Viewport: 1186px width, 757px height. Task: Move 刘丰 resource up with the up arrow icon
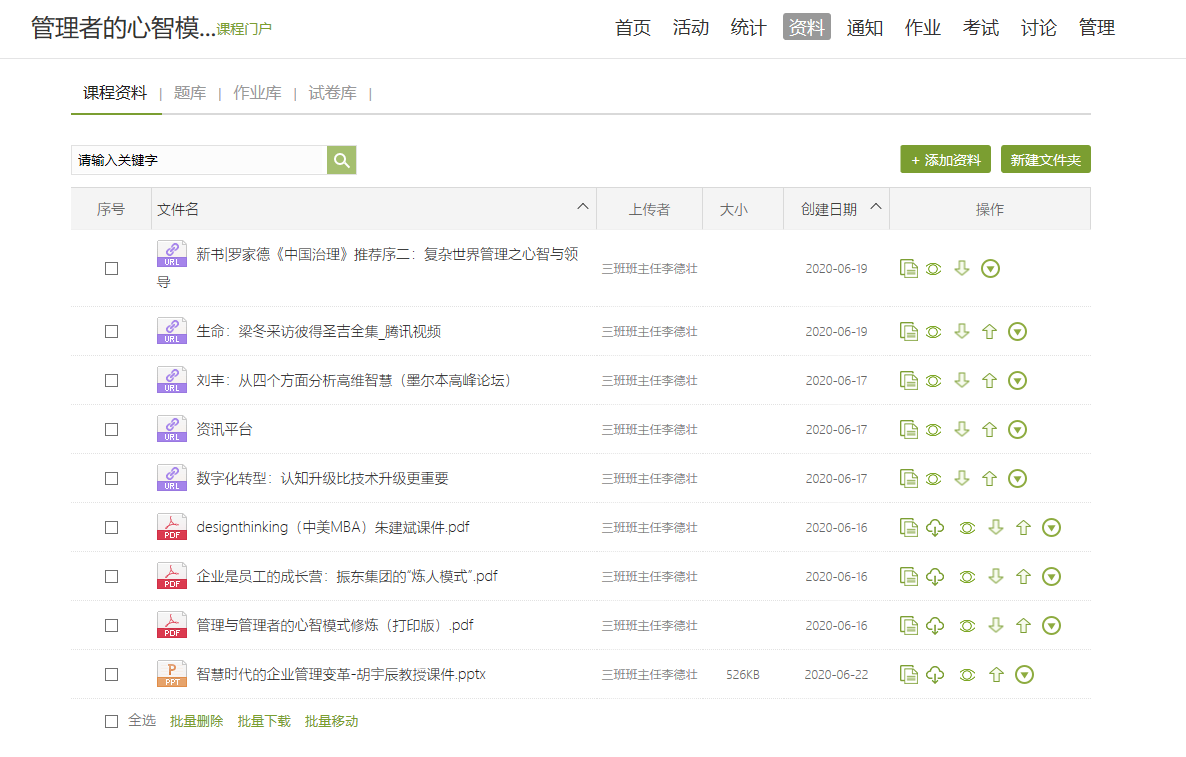(989, 380)
